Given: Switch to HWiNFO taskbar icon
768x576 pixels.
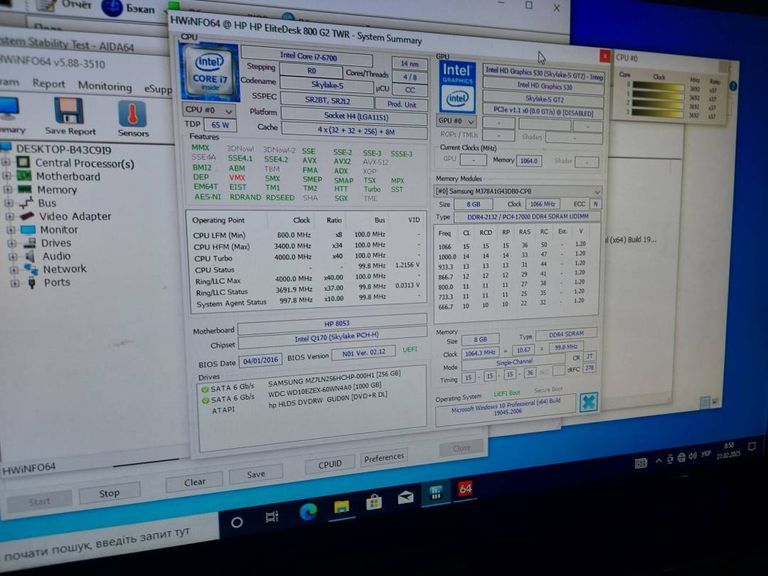Looking at the screenshot, I should [435, 492].
